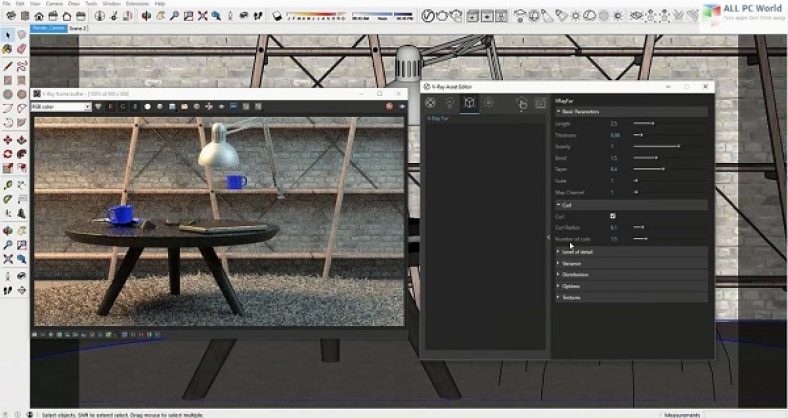Screen dimensions: 788x418
Task: Activate the Rotate tool
Action: tap(8, 154)
